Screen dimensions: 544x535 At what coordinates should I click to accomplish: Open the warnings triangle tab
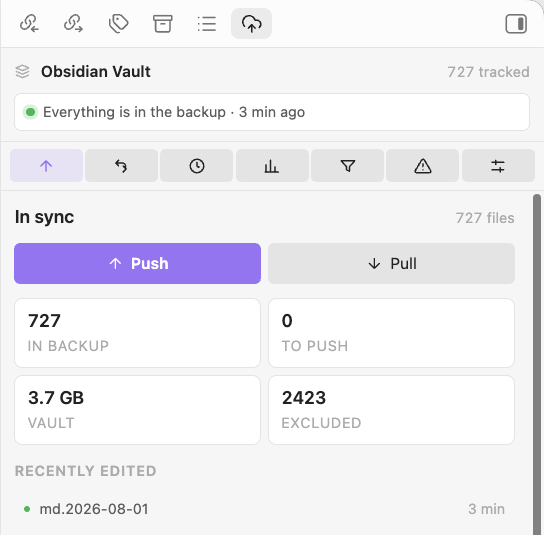click(x=423, y=165)
